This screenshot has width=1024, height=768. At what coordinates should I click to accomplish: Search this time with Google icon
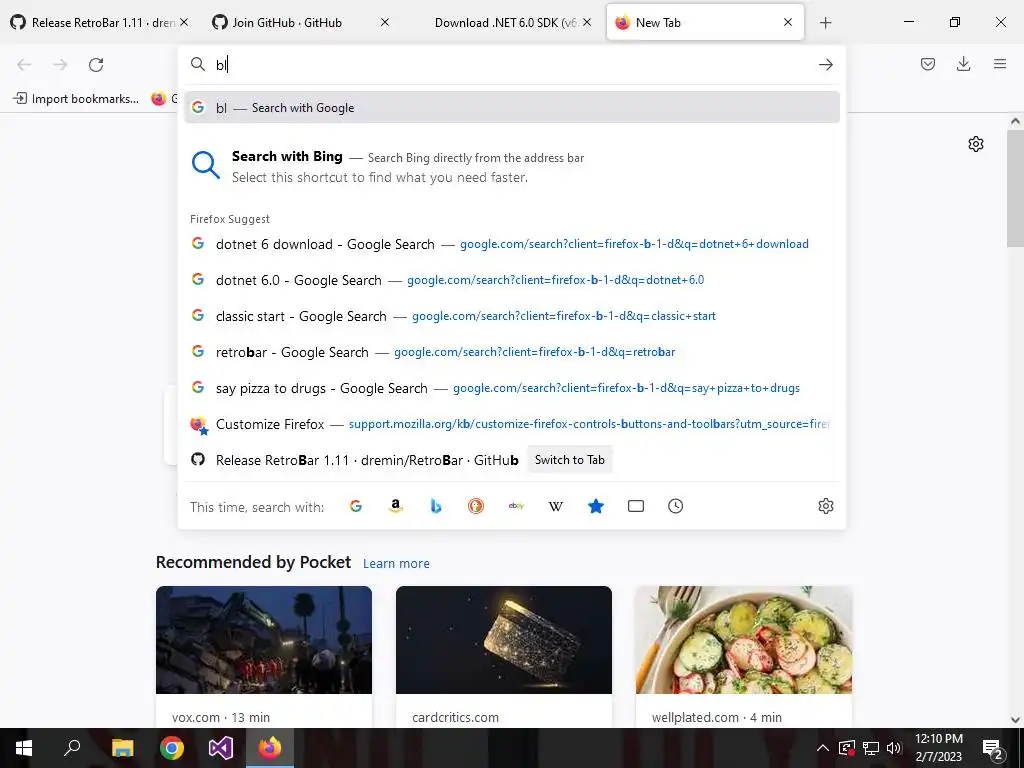pyautogui.click(x=356, y=506)
